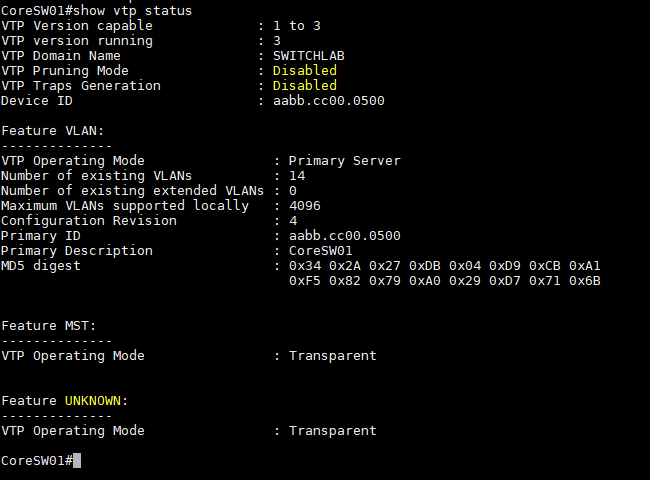The image size is (650, 480).
Task: Select Transparent mode under Feature UNKNOWN
Action: click(333, 431)
